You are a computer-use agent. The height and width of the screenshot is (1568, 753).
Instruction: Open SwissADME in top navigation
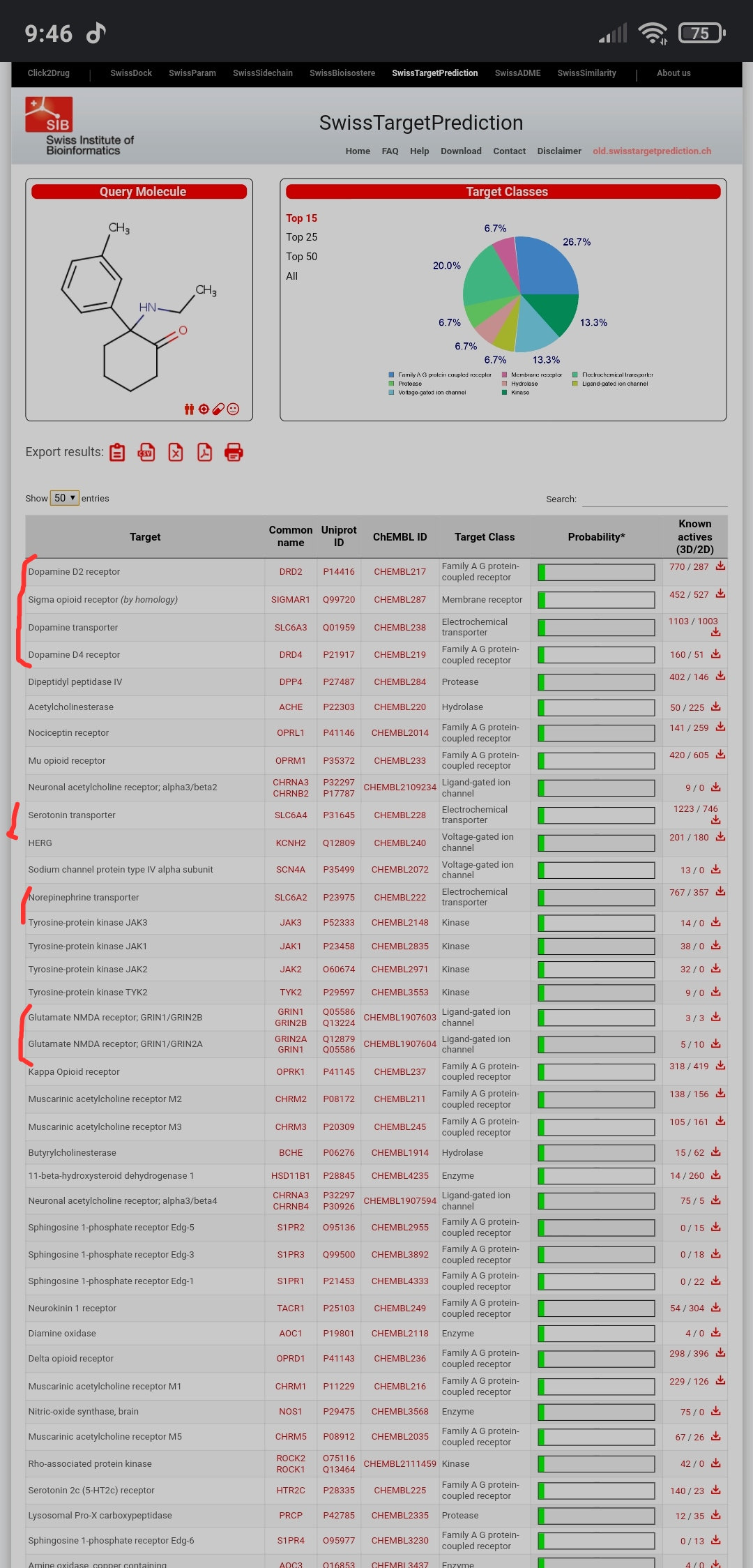pyautogui.click(x=517, y=73)
